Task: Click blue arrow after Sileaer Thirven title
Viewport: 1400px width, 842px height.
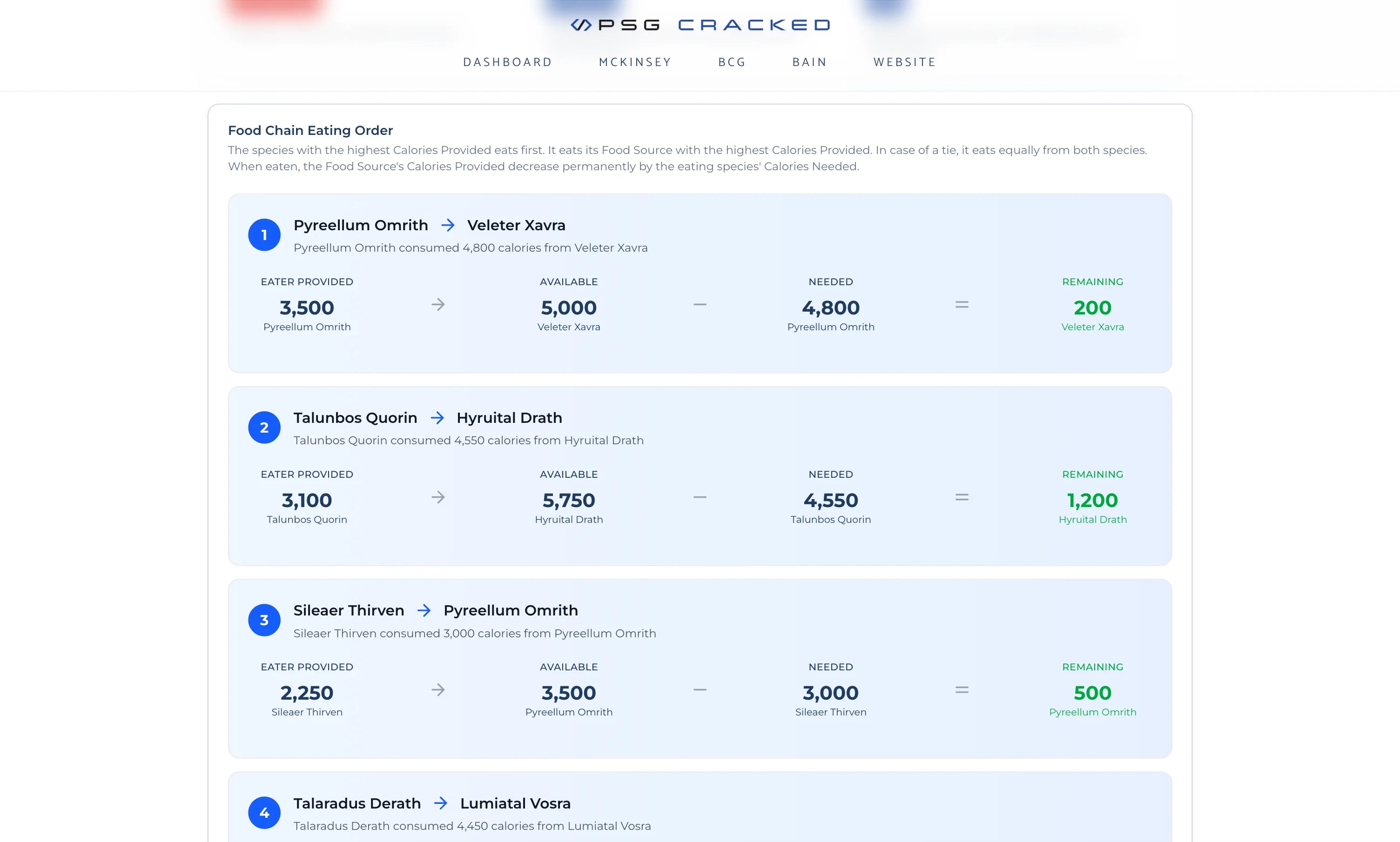Action: pyautogui.click(x=424, y=610)
